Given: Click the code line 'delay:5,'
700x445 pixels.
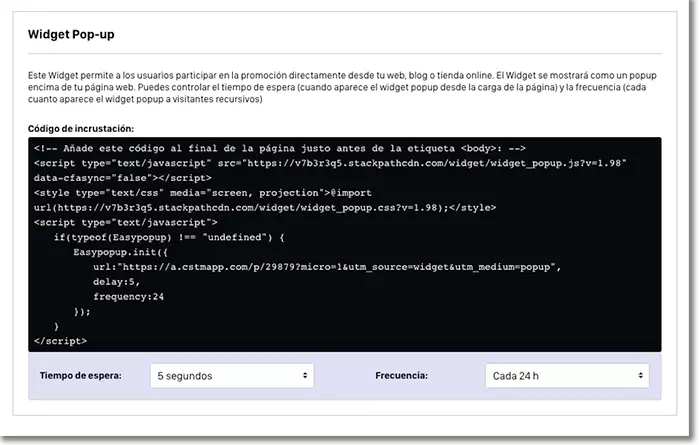Looking at the screenshot, I should point(117,282).
